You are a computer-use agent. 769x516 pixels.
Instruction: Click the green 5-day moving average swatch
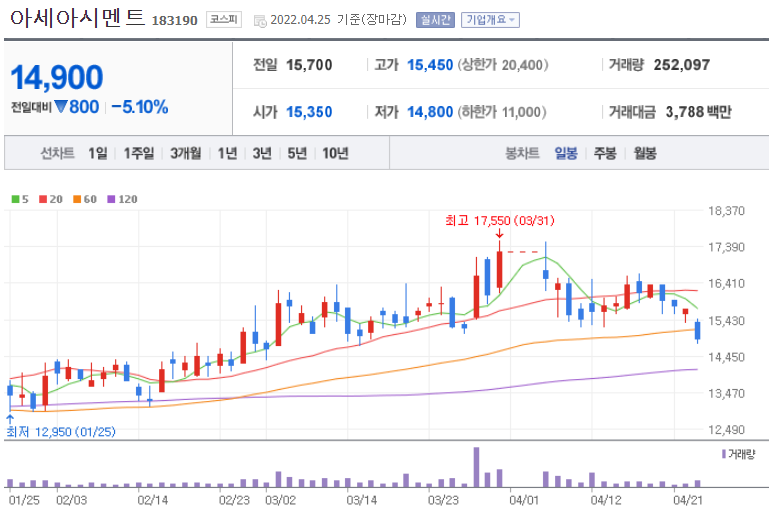point(15,199)
